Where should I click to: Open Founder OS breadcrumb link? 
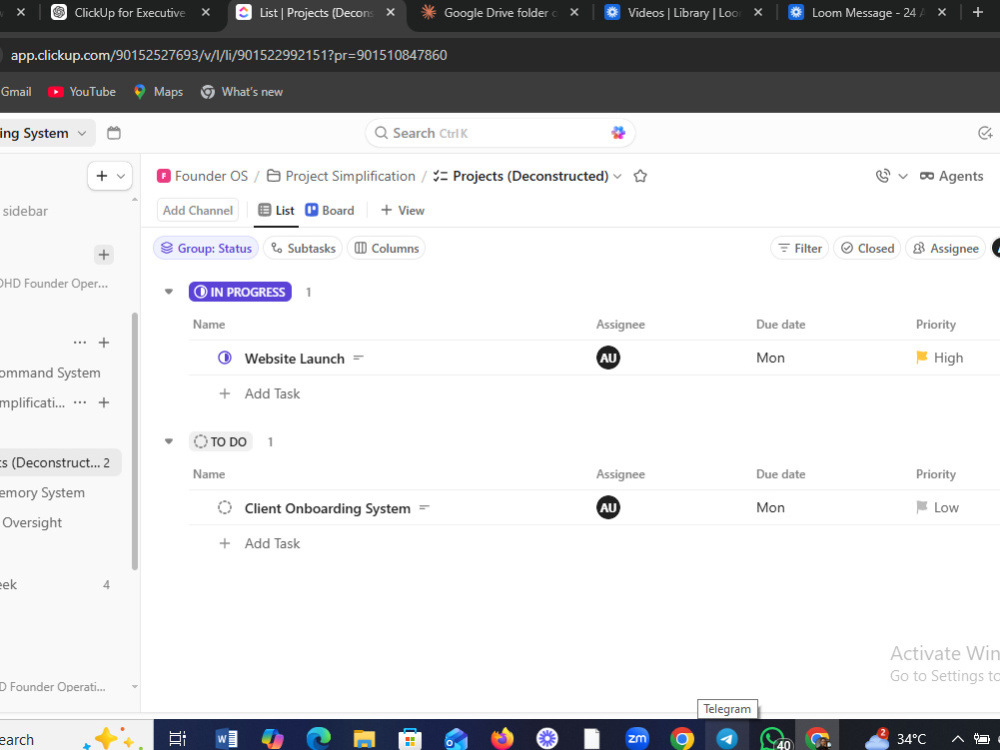tap(203, 176)
